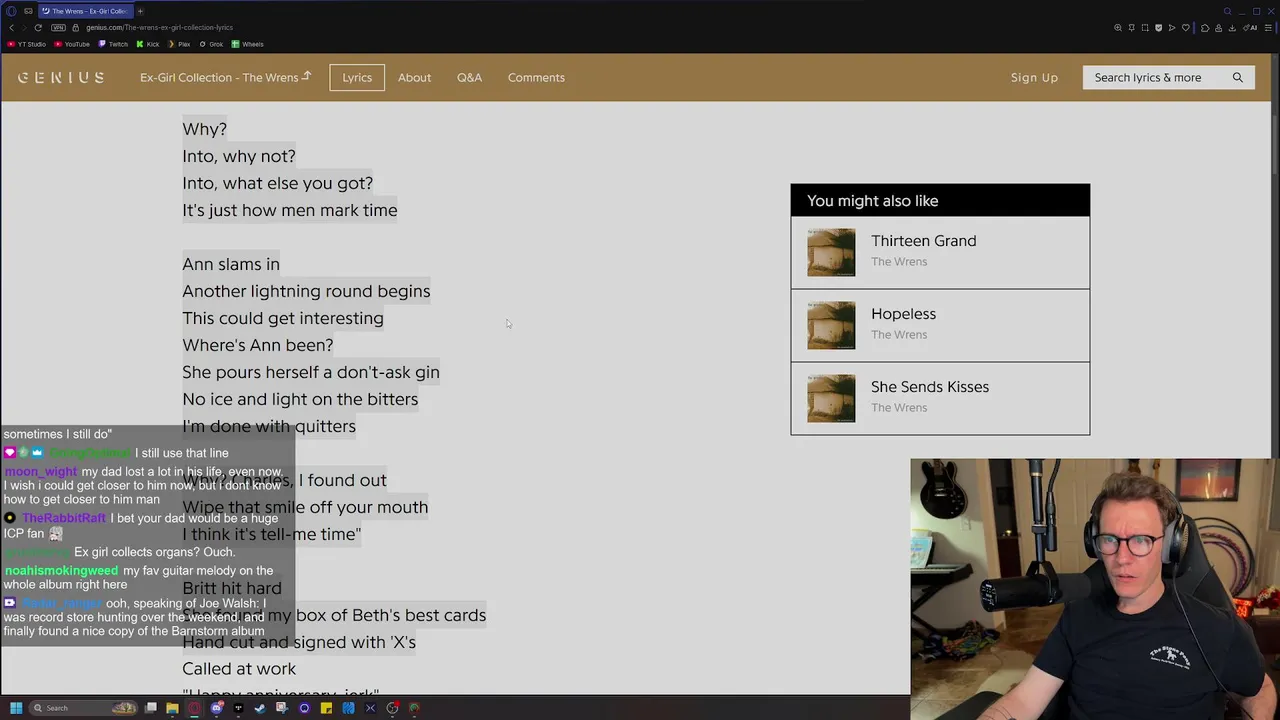This screenshot has height=720, width=1280.
Task: Open Kick bookmark
Action: (148, 44)
